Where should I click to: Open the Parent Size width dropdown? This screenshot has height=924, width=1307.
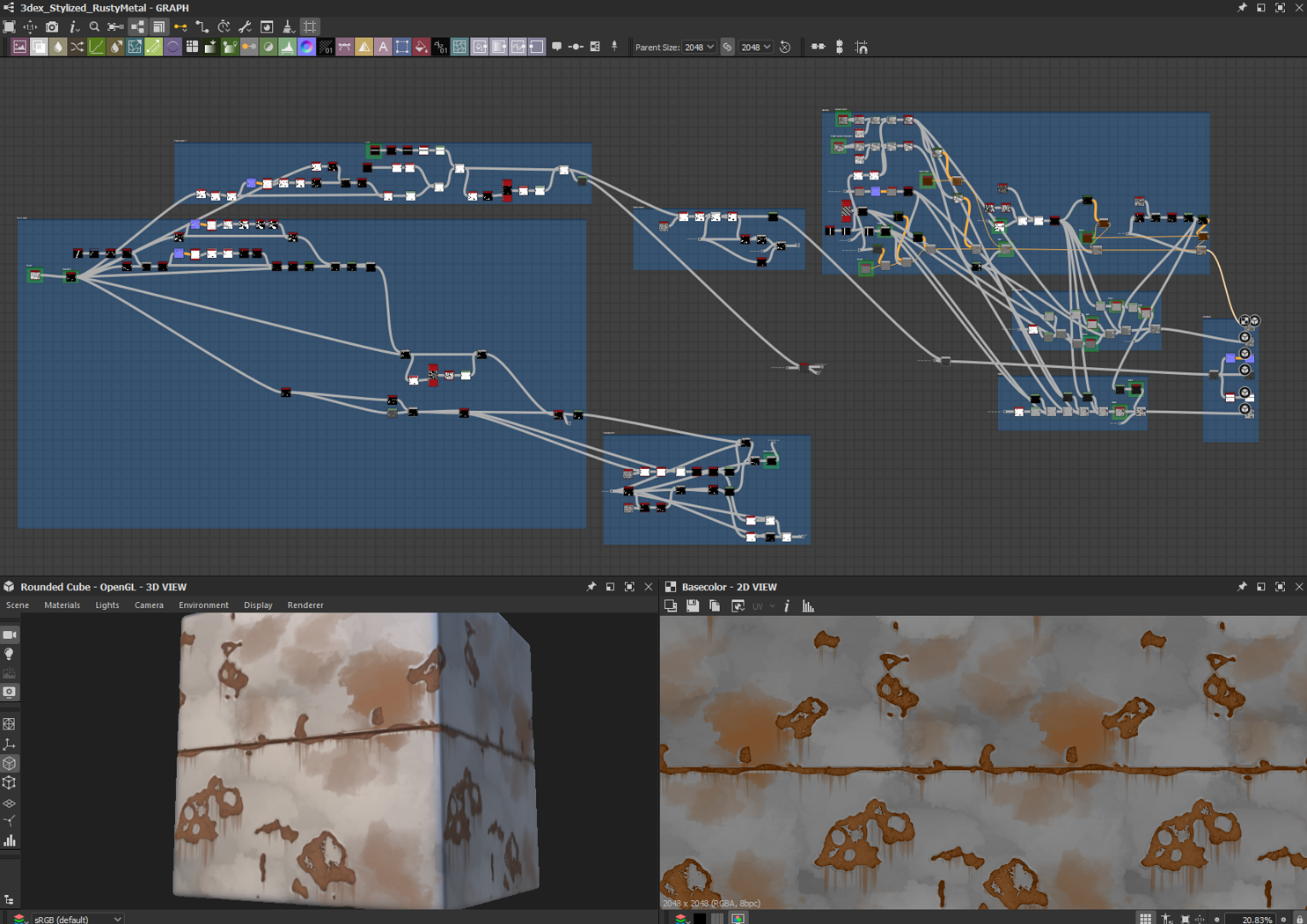tap(699, 48)
